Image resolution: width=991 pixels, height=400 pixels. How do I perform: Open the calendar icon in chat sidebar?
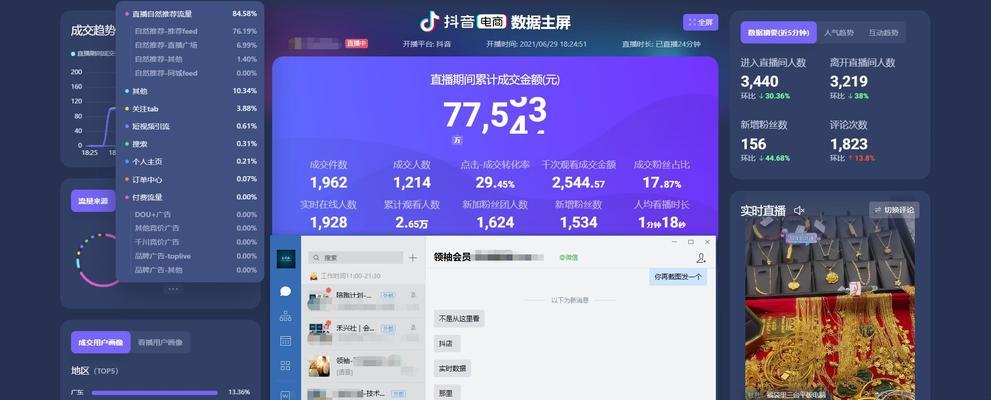tap(285, 341)
